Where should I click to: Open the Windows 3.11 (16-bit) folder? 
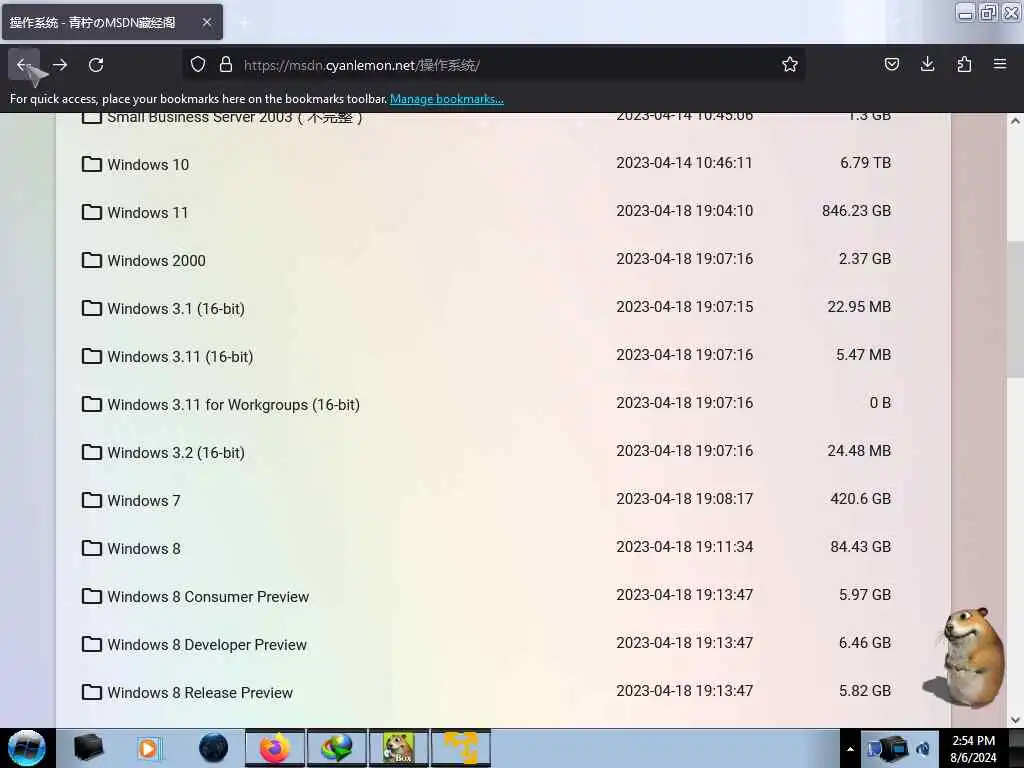(180, 357)
